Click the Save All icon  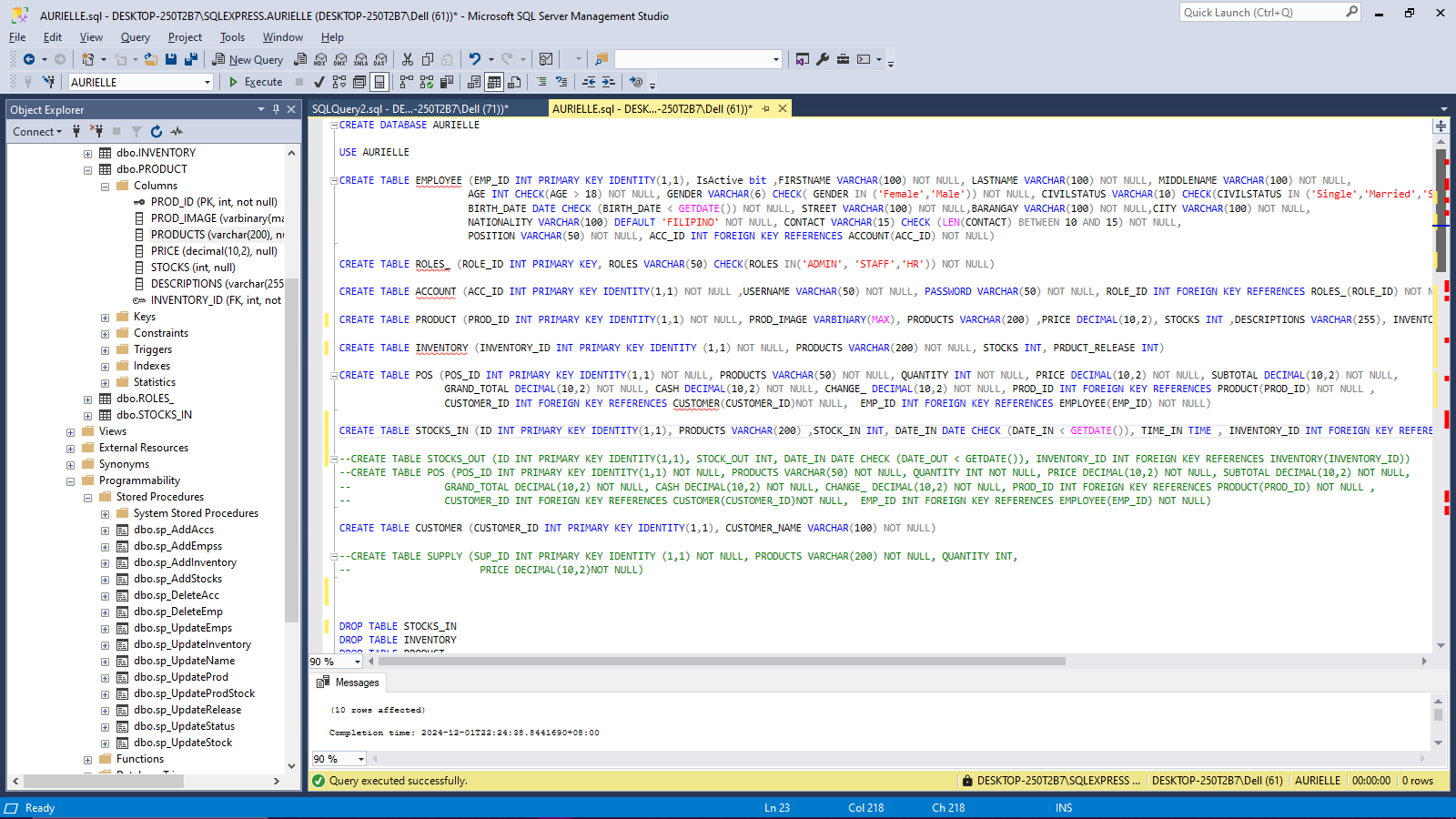pos(191,59)
